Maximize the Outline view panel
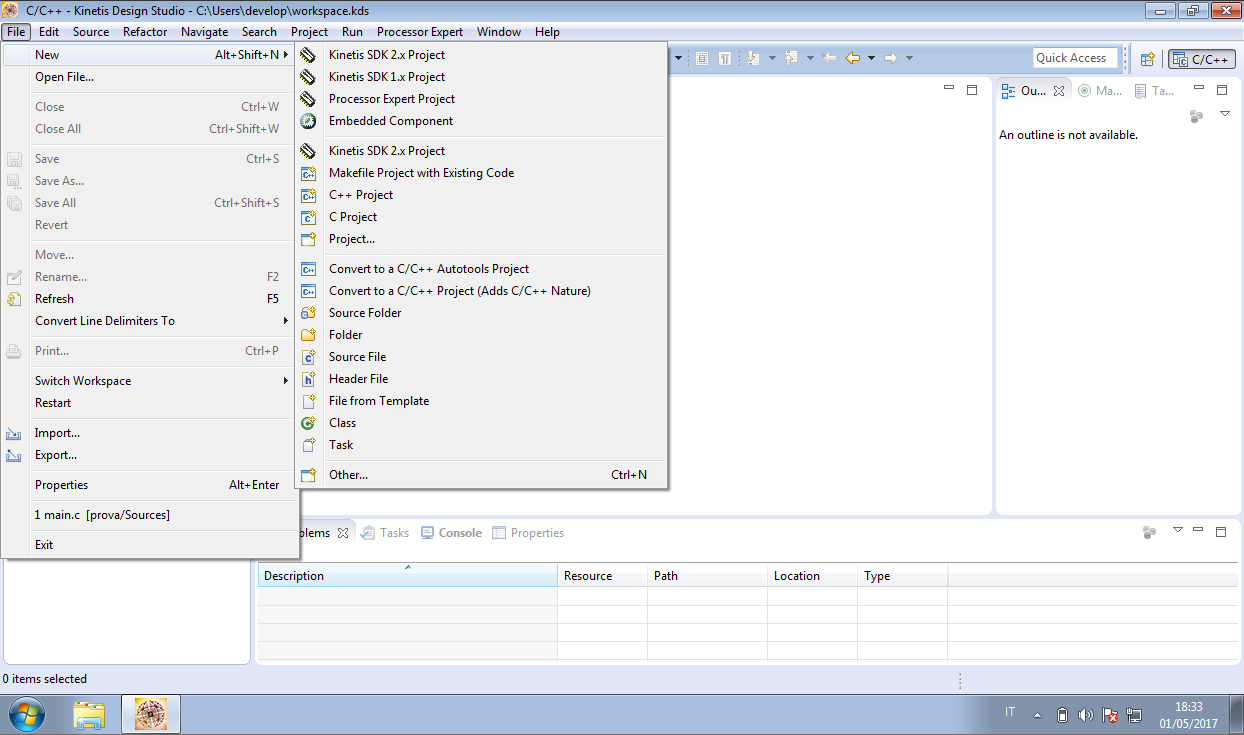The width and height of the screenshot is (1244, 735). (x=1221, y=90)
